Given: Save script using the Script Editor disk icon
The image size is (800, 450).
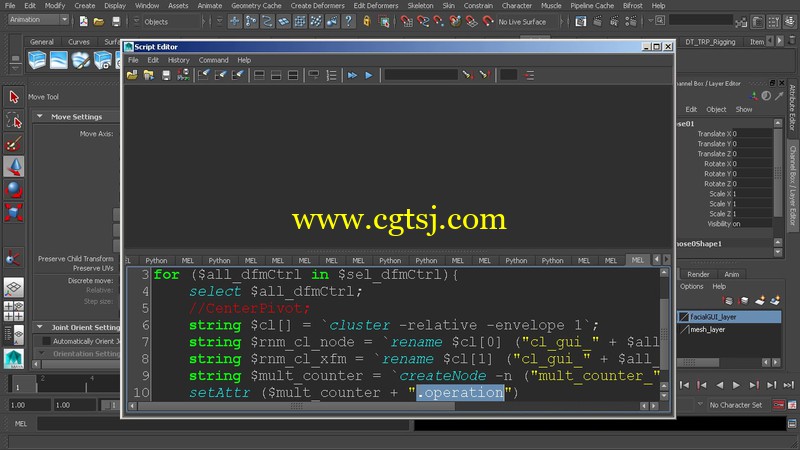Looking at the screenshot, I should point(166,76).
